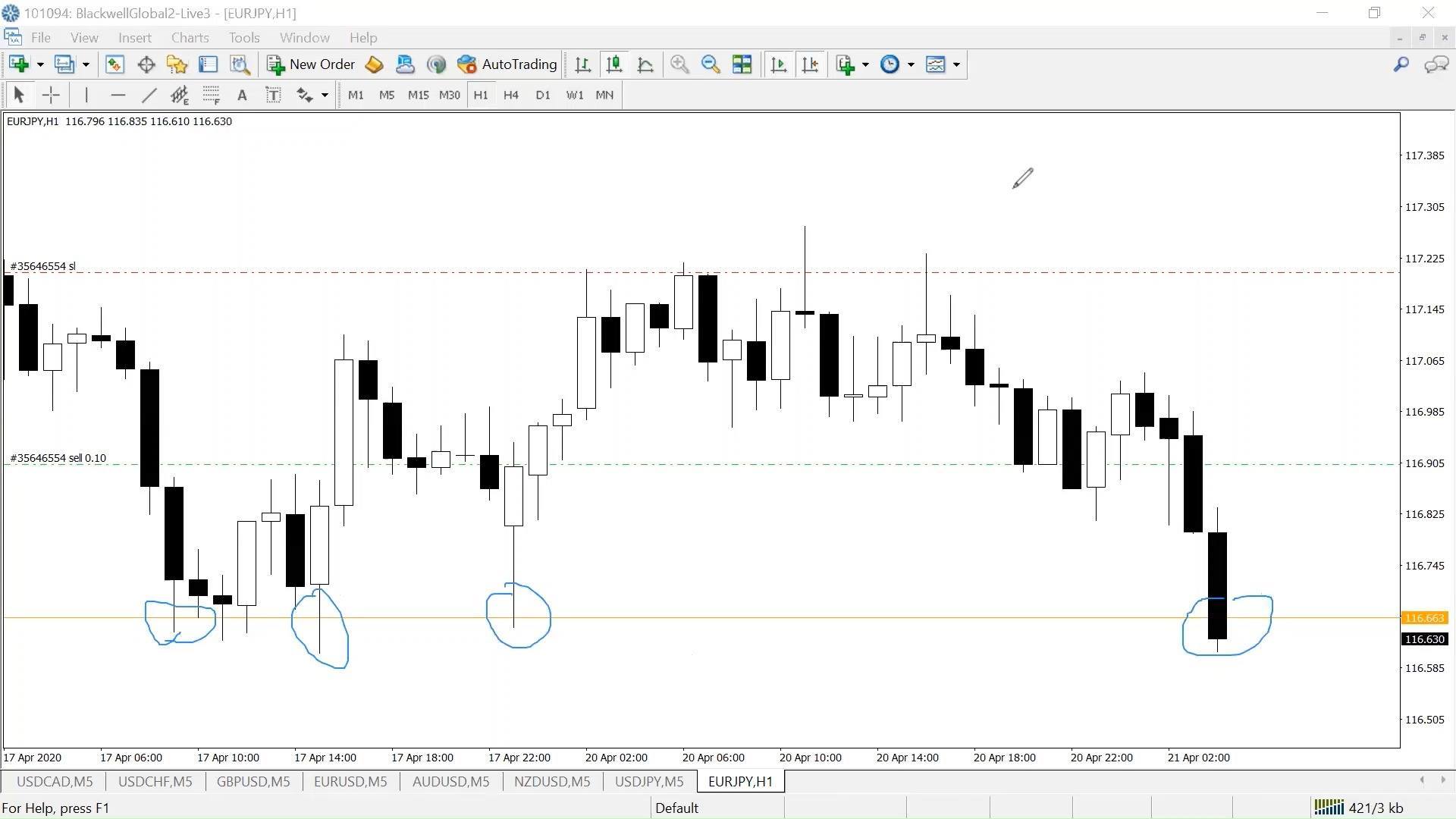The width and height of the screenshot is (1456, 819).
Task: Expand the Periods dropdown arrow
Action: (x=911, y=64)
